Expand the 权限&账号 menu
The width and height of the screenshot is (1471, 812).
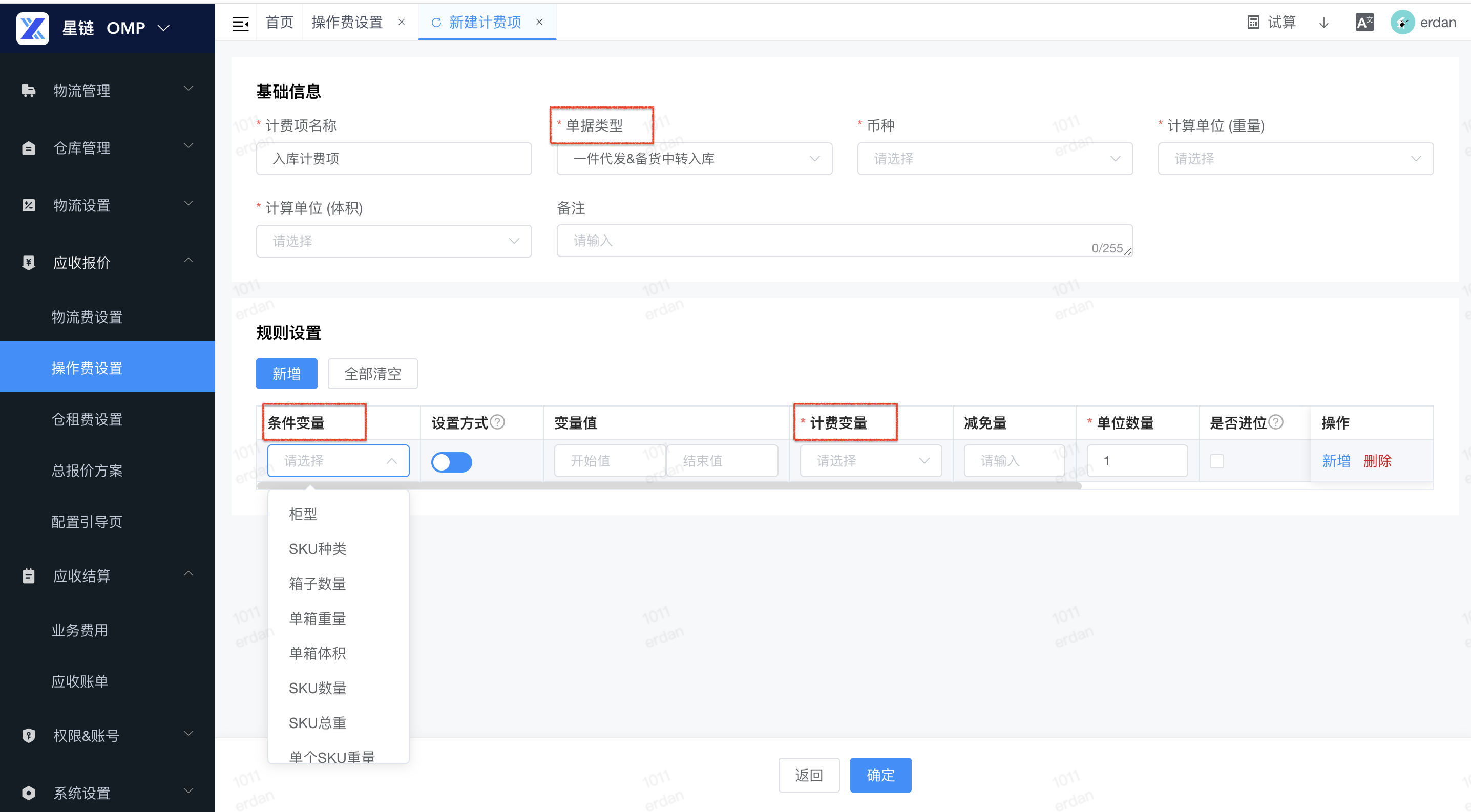(x=188, y=734)
